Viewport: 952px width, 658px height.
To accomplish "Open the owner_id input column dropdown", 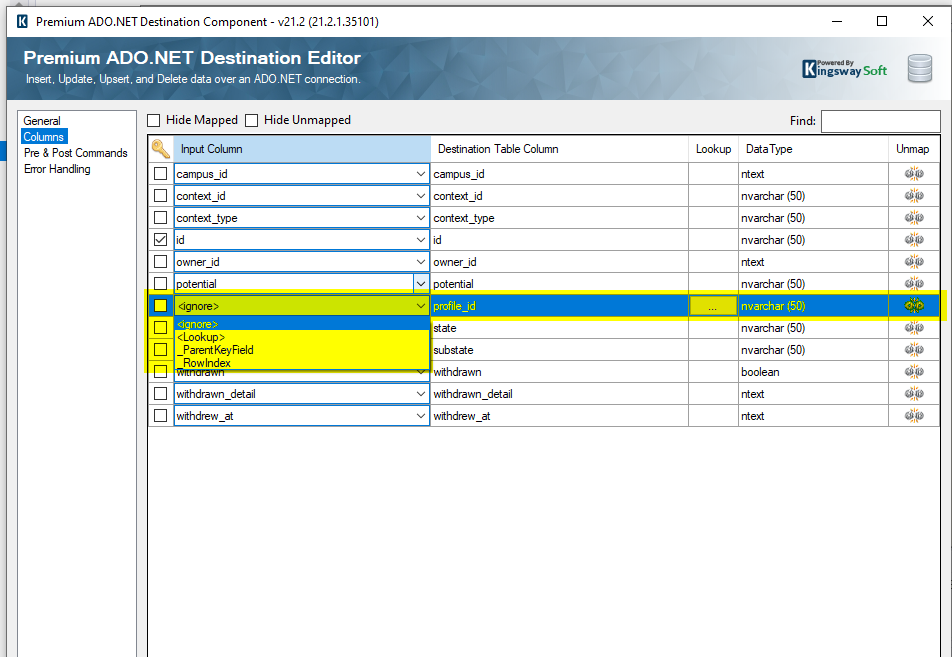I will tap(421, 262).
